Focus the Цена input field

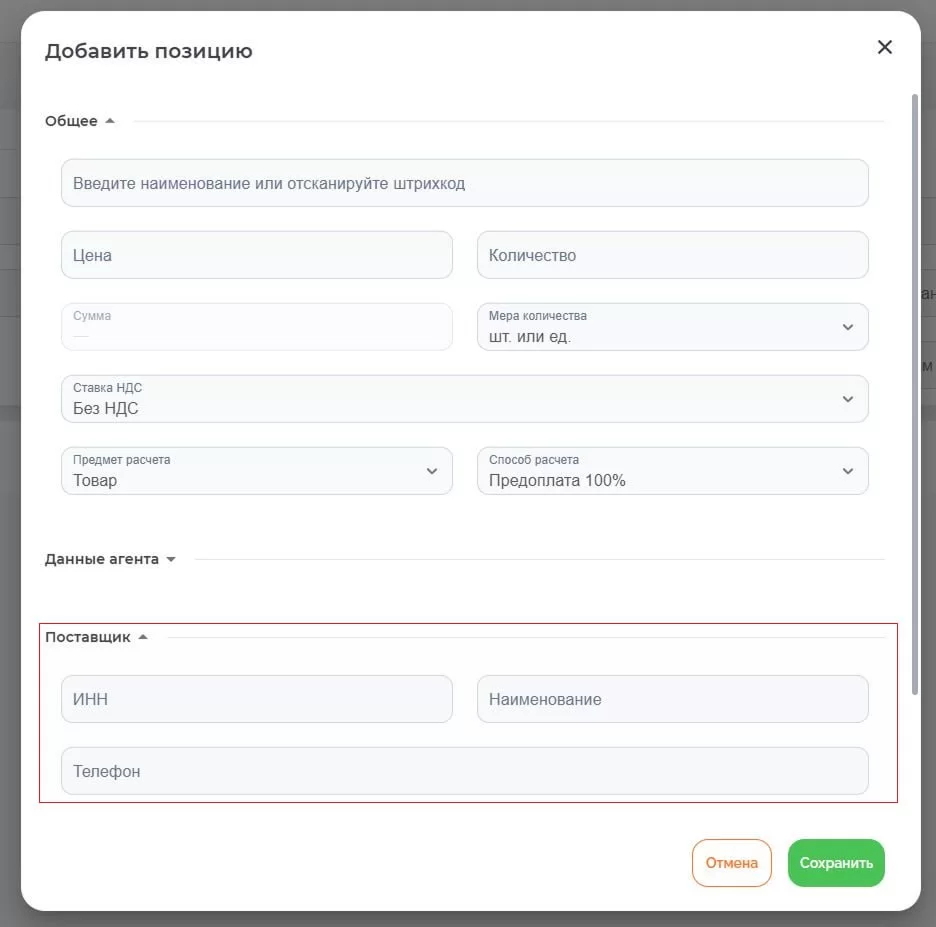click(256, 255)
